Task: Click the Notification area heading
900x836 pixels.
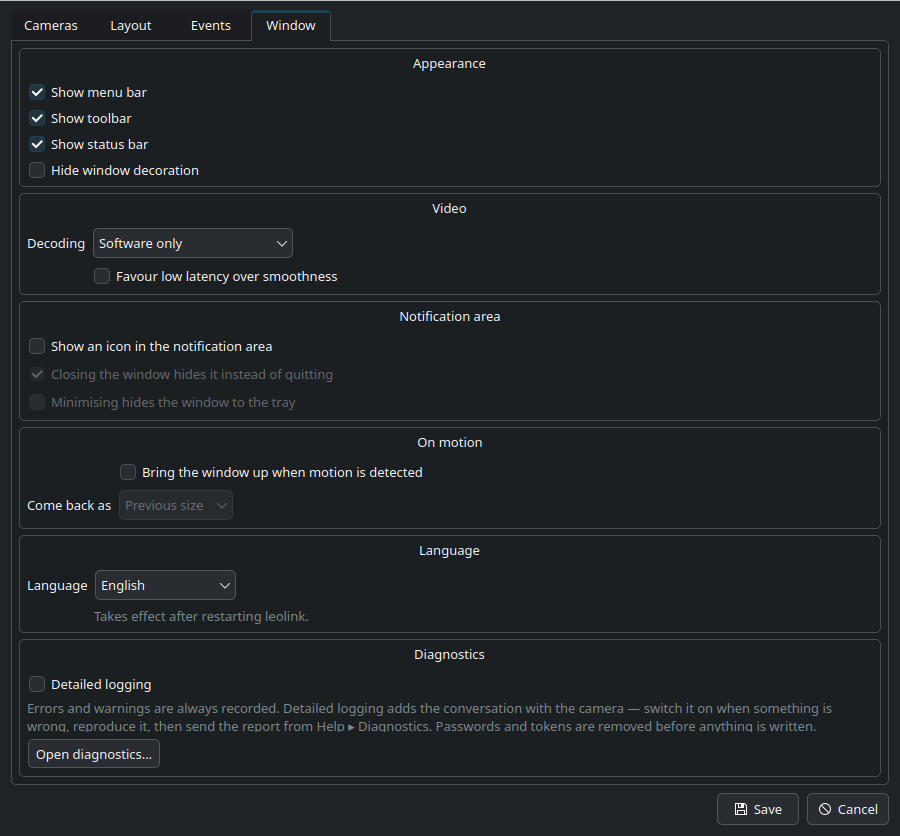Action: pos(449,316)
